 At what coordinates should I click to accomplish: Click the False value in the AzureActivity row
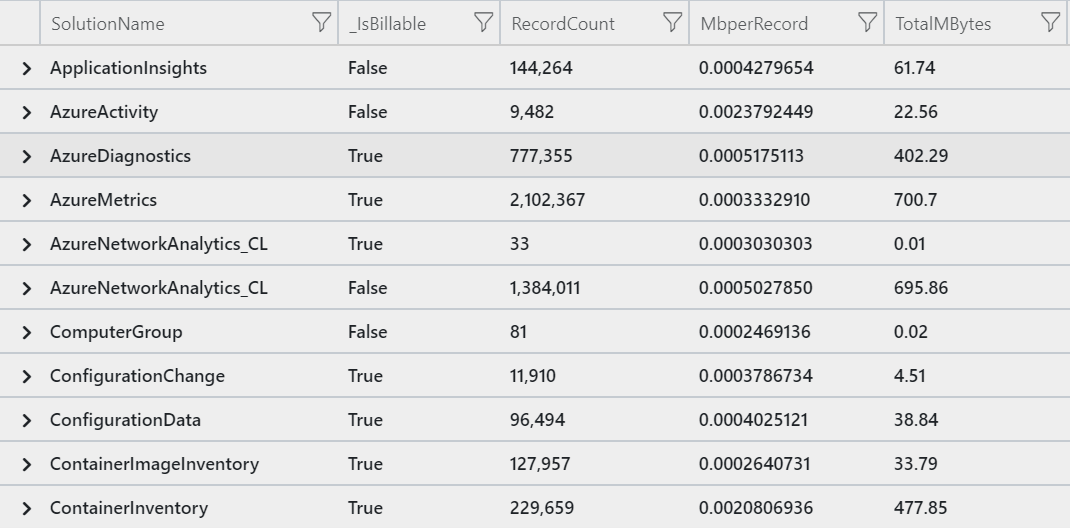click(367, 112)
